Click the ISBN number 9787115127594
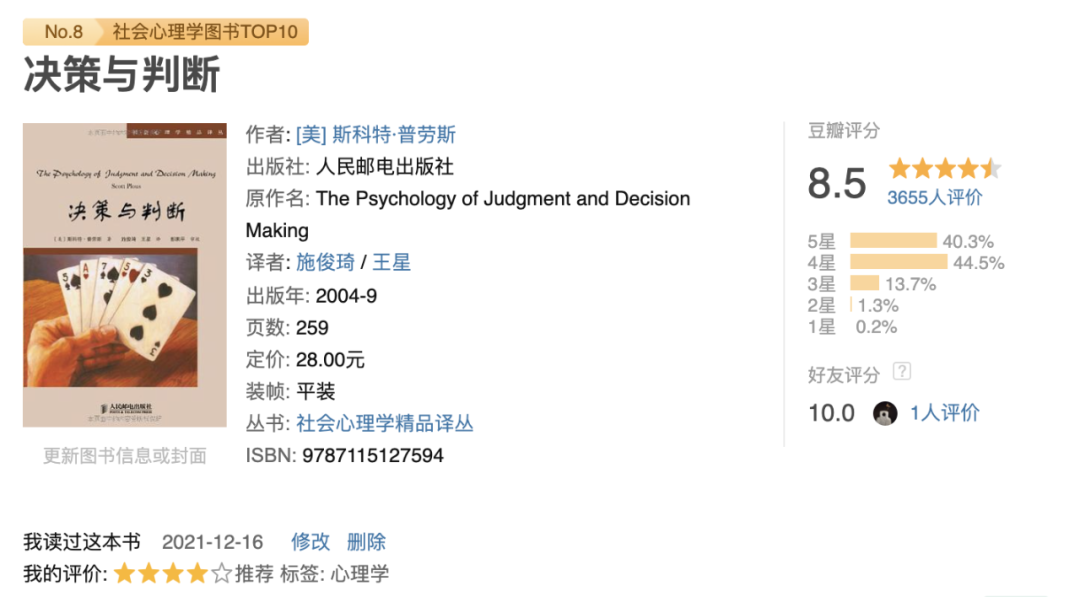1080x597 pixels. pos(373,456)
